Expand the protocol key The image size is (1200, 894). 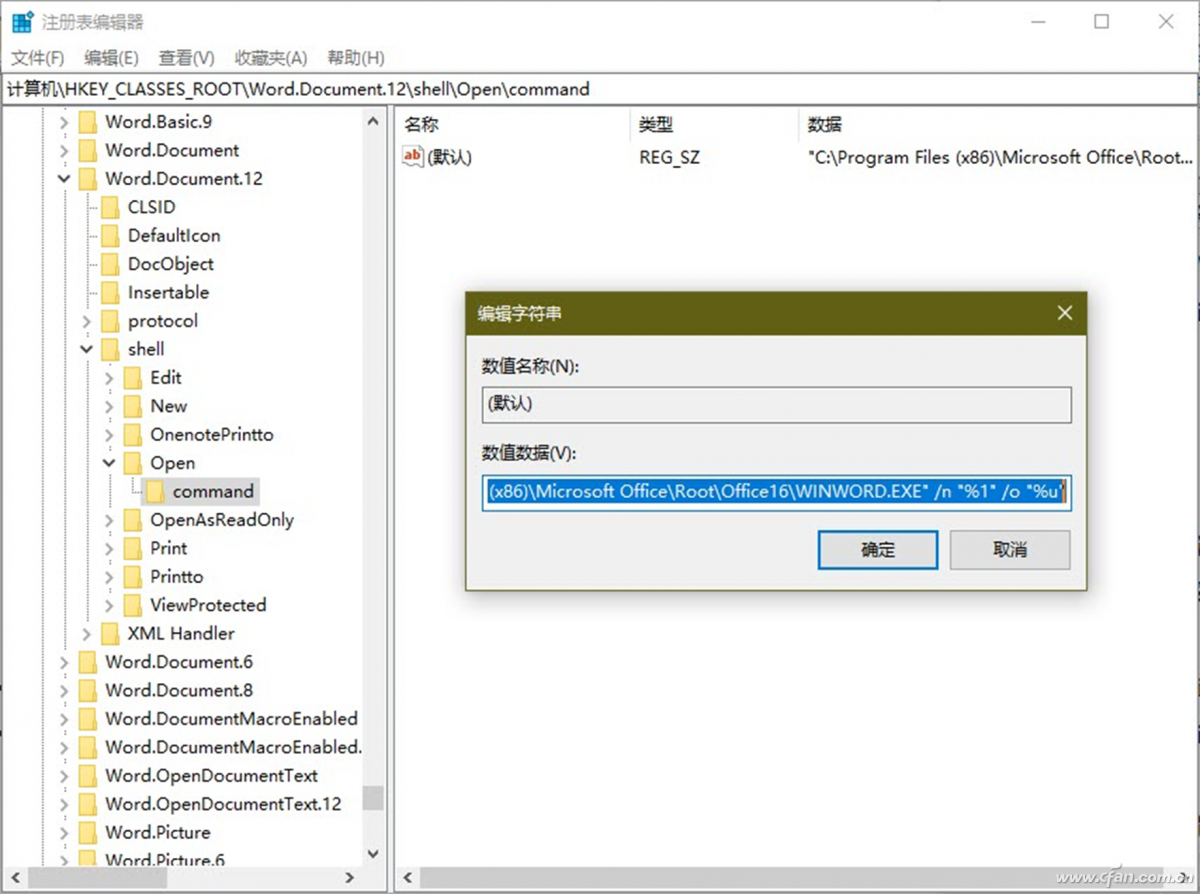coord(87,321)
